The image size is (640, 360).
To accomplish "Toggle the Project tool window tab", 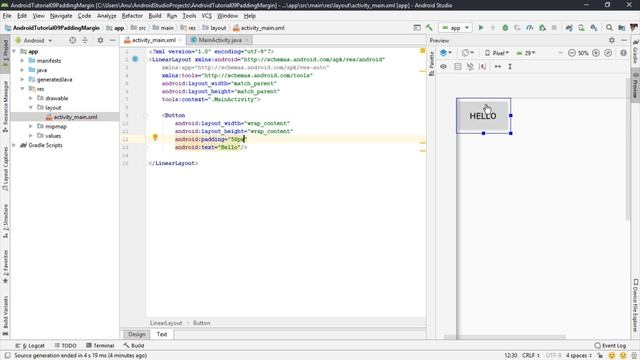I will pyautogui.click(x=5, y=53).
